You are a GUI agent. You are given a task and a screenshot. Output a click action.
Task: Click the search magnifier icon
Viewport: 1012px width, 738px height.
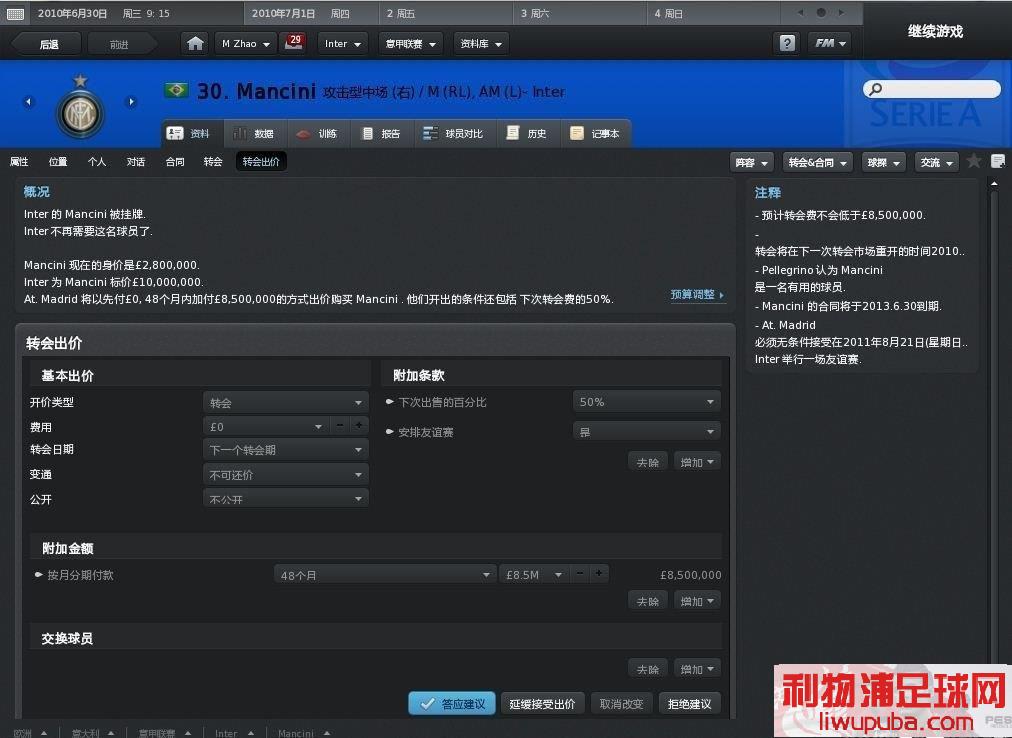(x=875, y=89)
